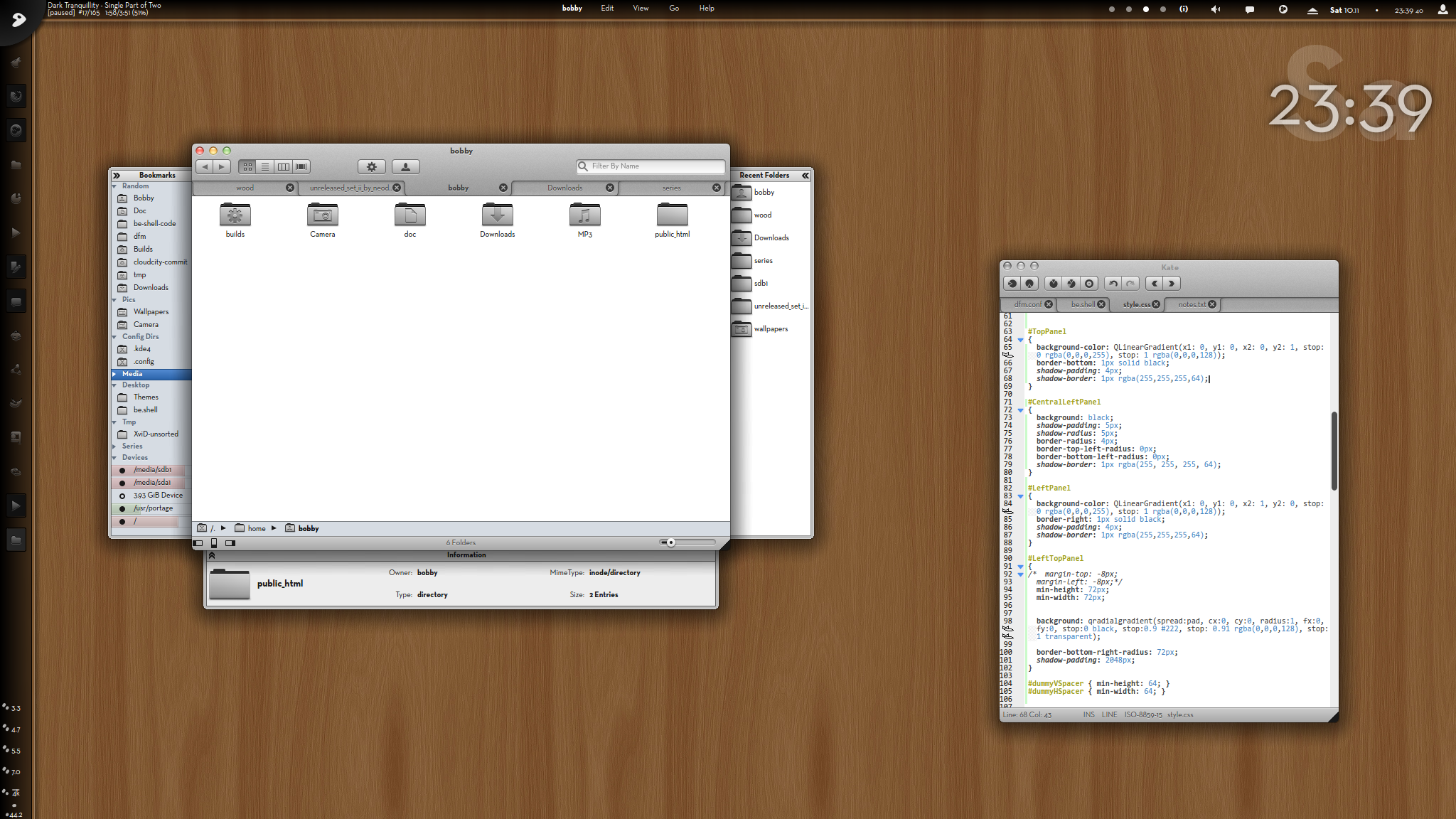Toggle the bottom panel button in status bar
The height and width of the screenshot is (819, 1456).
coord(214,543)
